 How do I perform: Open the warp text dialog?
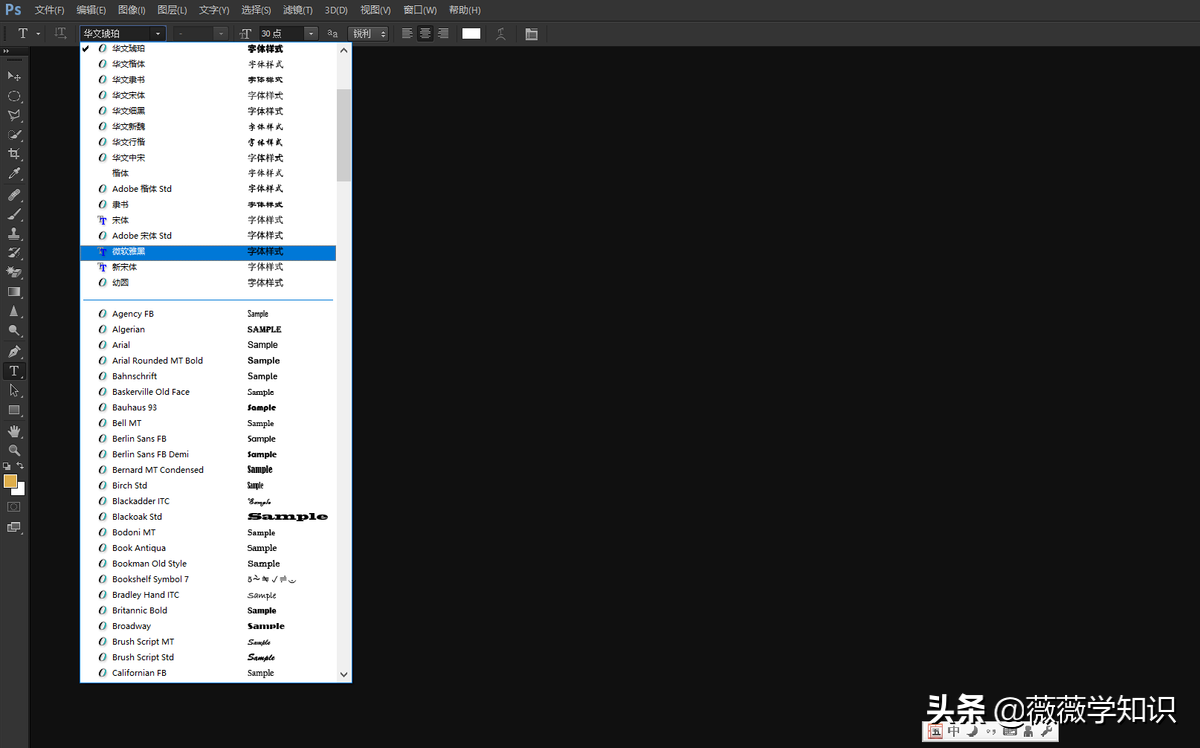coord(501,33)
